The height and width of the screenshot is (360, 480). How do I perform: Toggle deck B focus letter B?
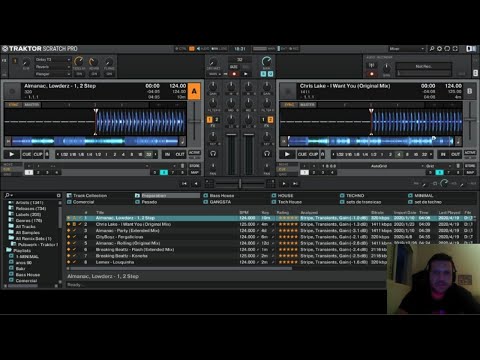point(470,91)
